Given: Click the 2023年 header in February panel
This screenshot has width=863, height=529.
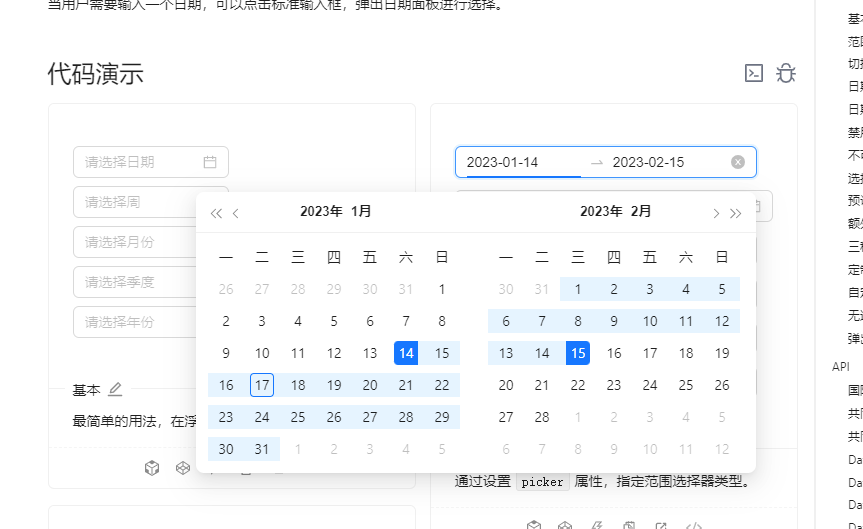Looking at the screenshot, I should tap(602, 211).
